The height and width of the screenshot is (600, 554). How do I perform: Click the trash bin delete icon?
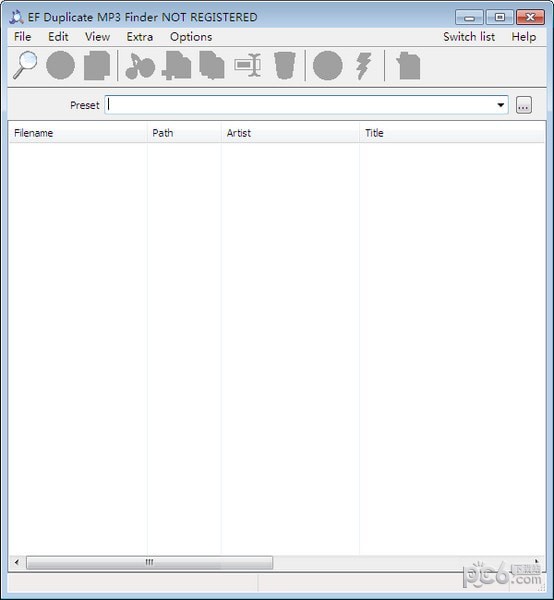pyautogui.click(x=285, y=65)
